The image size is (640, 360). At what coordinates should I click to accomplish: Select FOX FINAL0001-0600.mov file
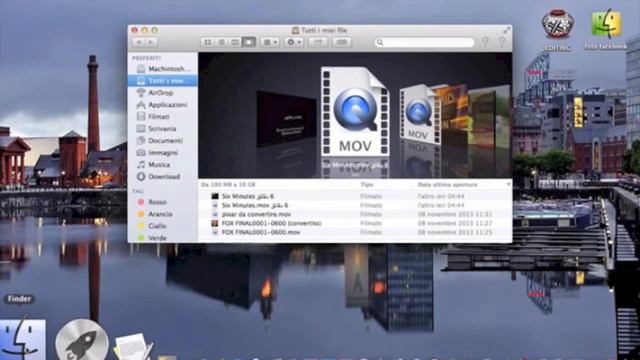pos(355,232)
